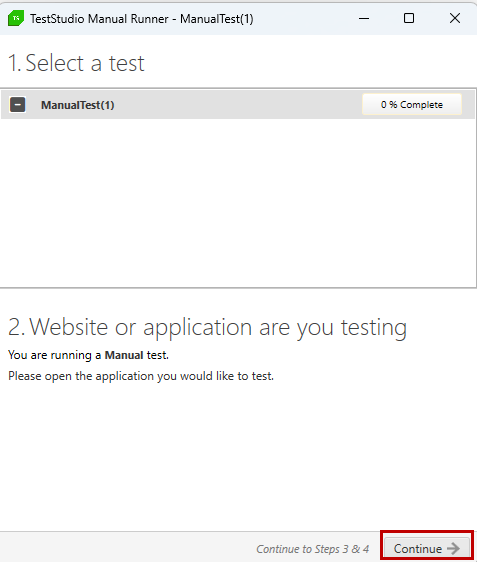This screenshot has width=477, height=562.
Task: Minimize the Manual Runner window
Action: pos(364,18)
